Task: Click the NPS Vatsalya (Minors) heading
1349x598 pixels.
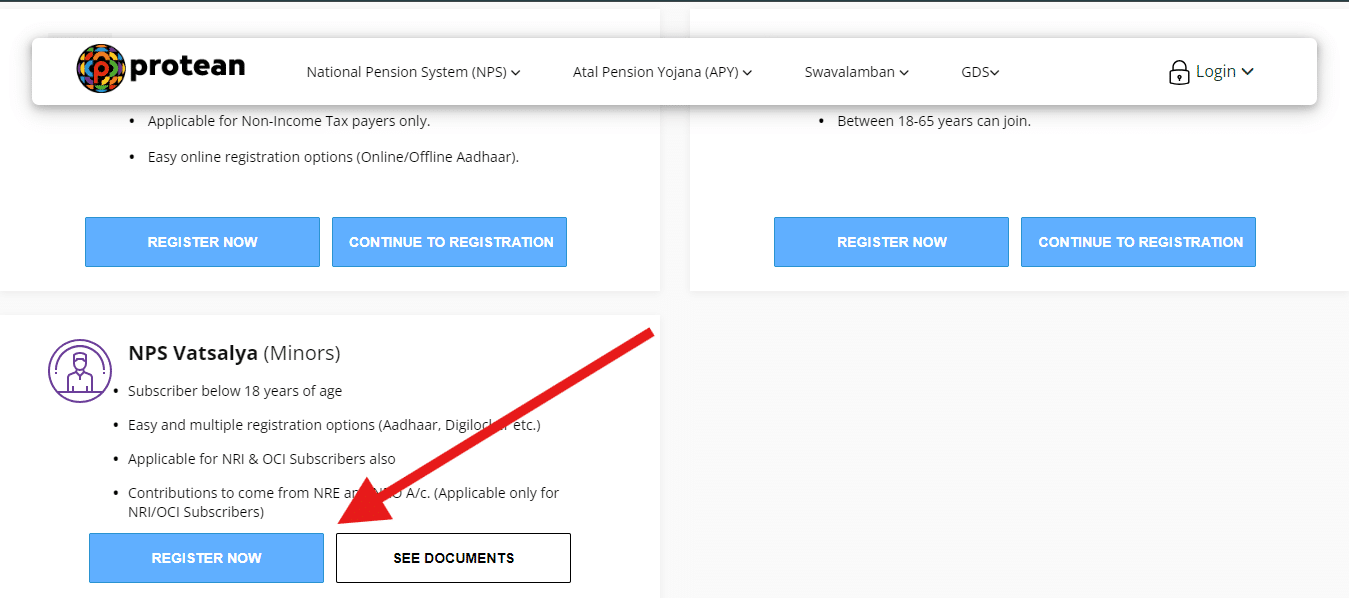Action: 233,352
